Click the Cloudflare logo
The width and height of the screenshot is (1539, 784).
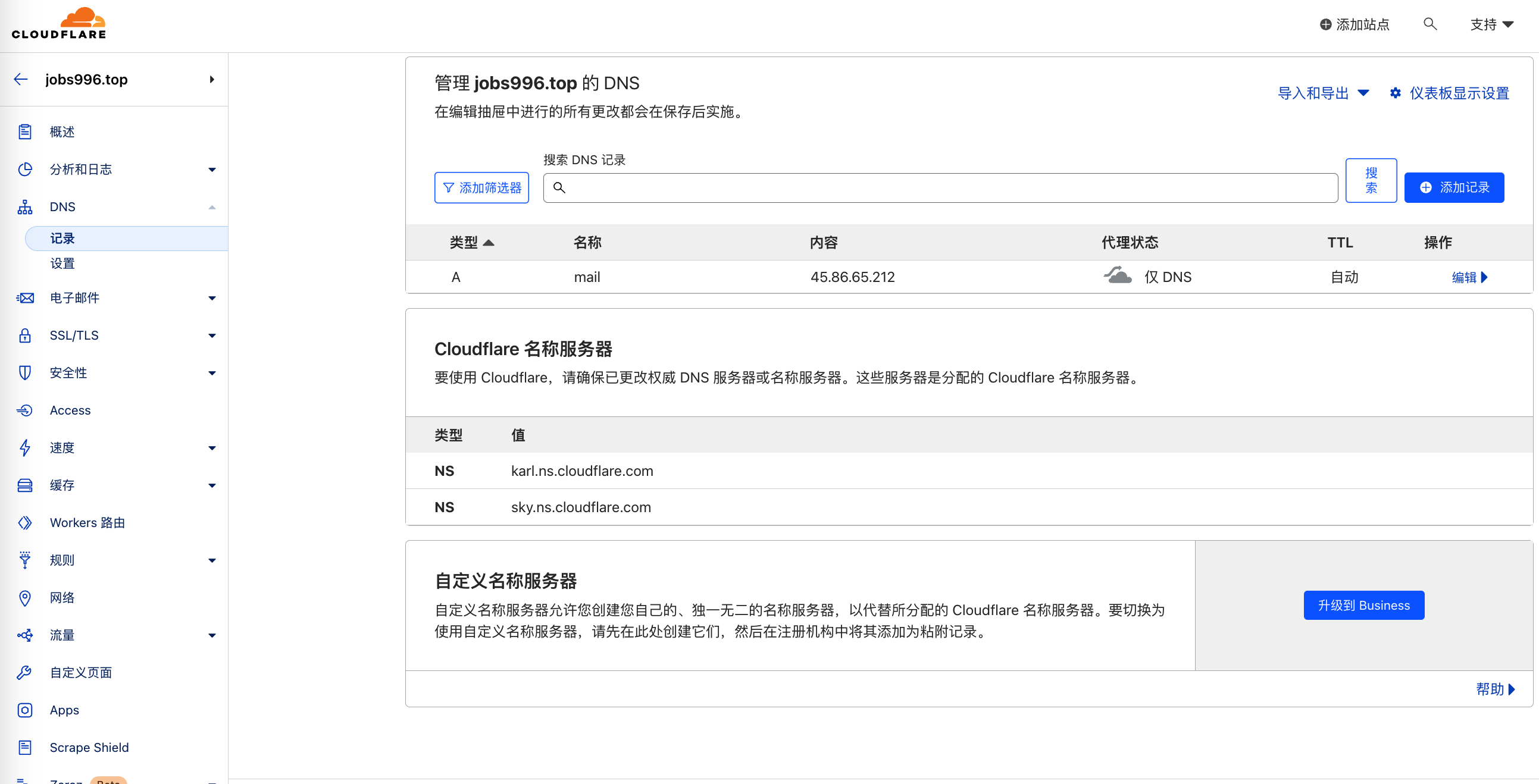point(58,24)
